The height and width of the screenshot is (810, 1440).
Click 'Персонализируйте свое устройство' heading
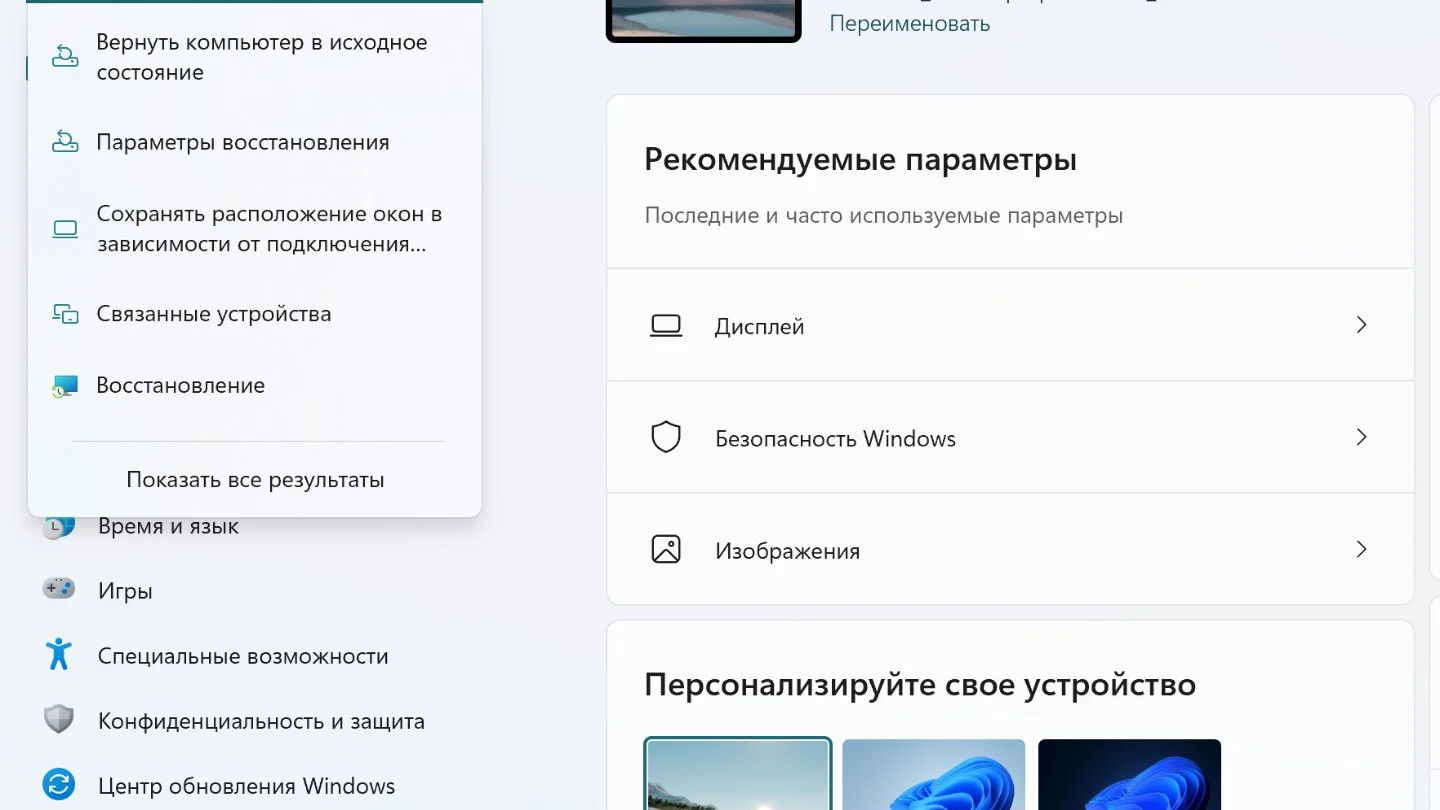[x=920, y=685]
